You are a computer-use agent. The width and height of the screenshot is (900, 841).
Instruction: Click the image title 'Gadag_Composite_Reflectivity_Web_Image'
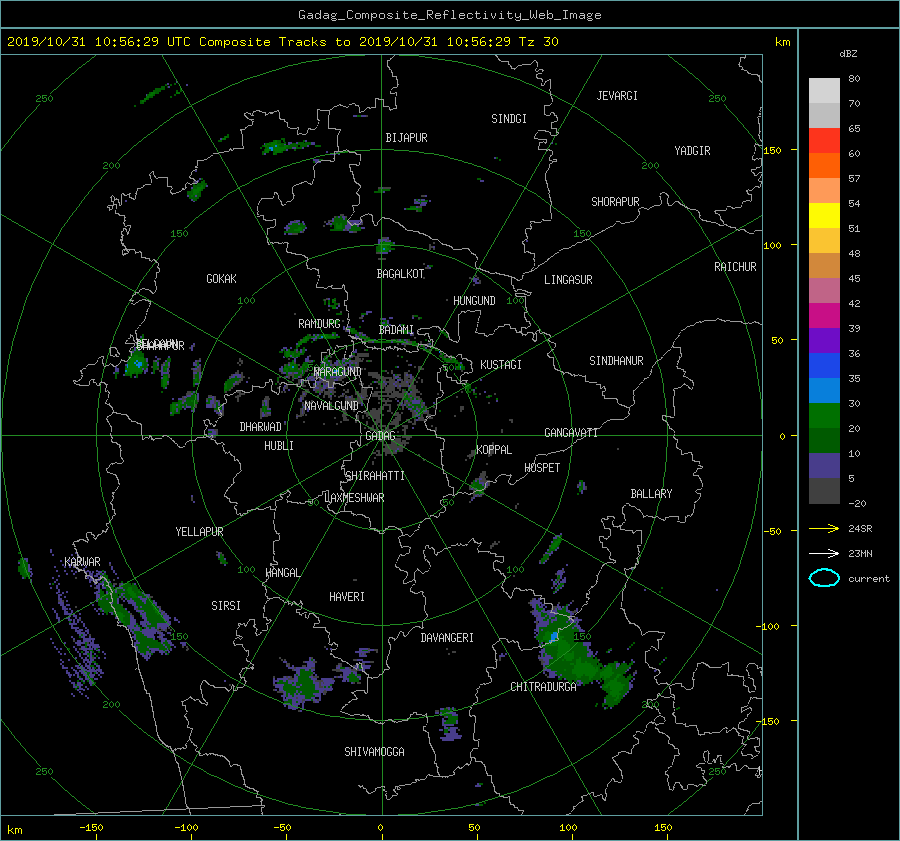point(449,15)
